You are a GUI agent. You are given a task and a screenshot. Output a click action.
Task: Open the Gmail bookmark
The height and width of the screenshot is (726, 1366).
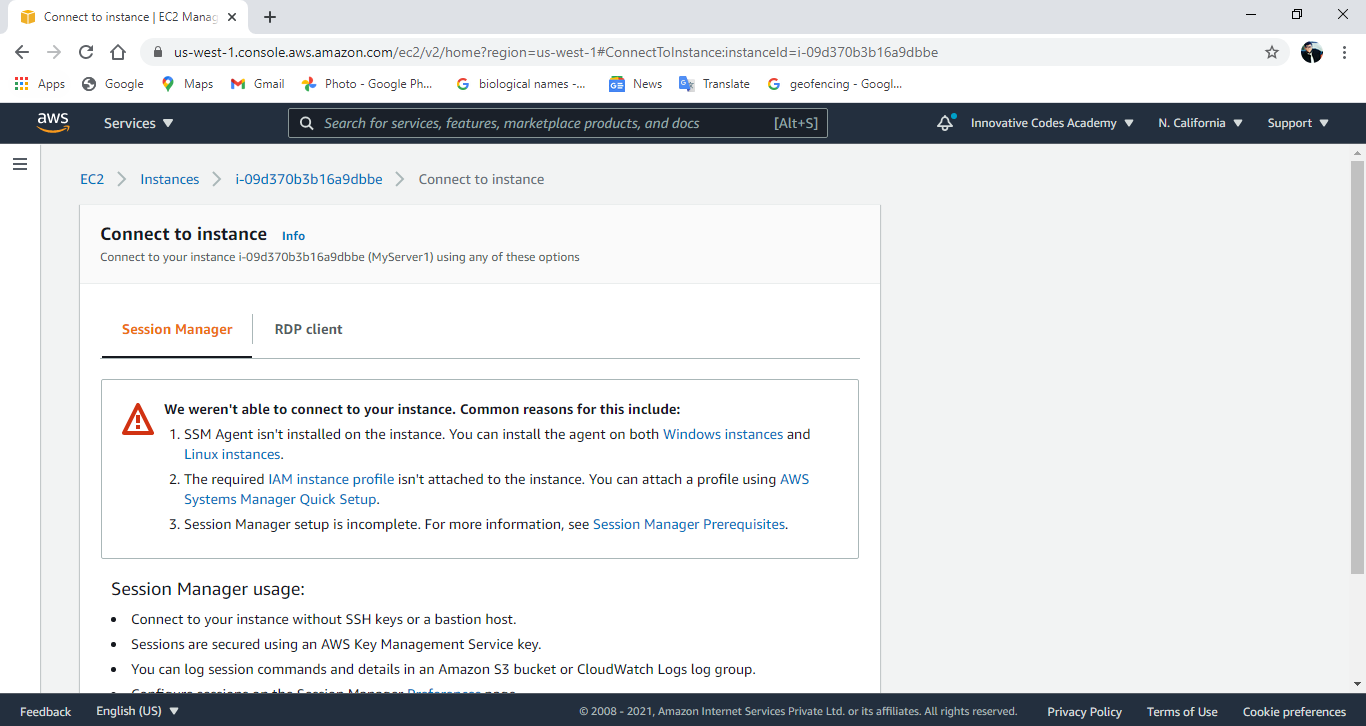click(x=256, y=84)
